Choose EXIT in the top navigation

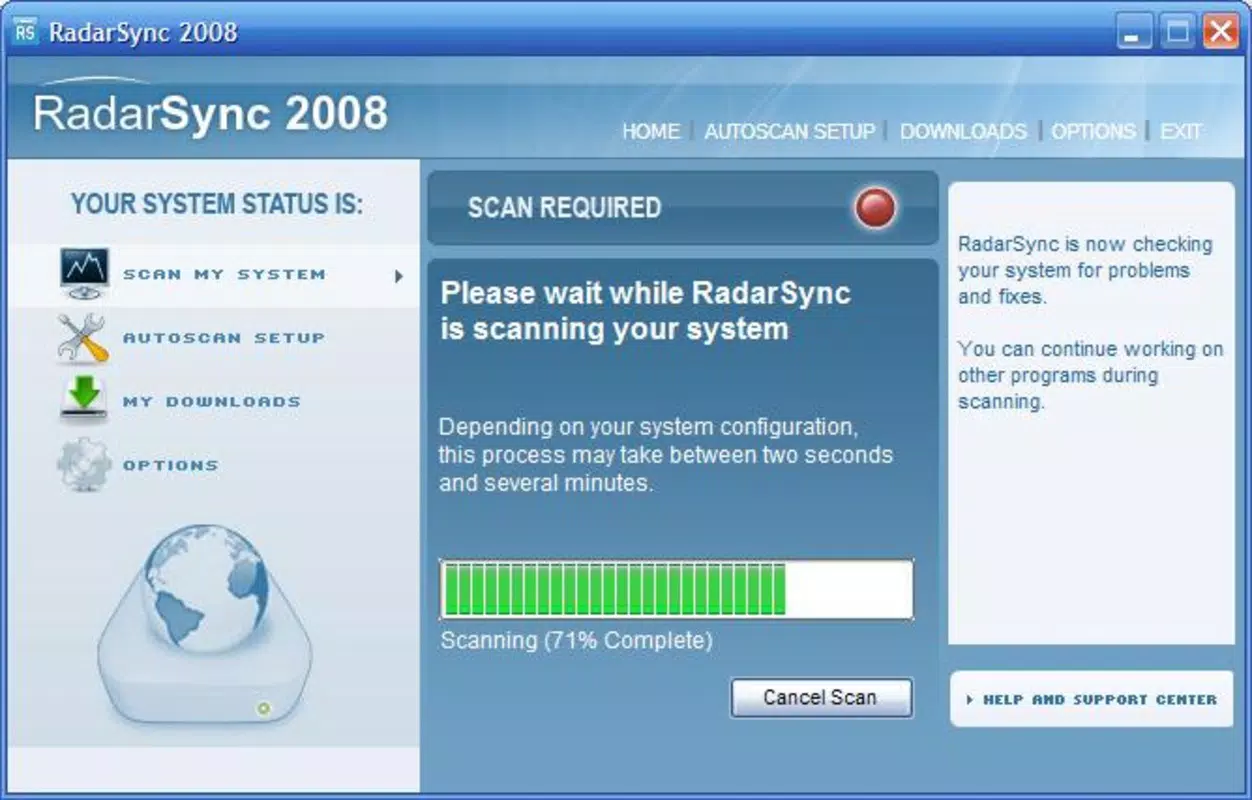1181,131
